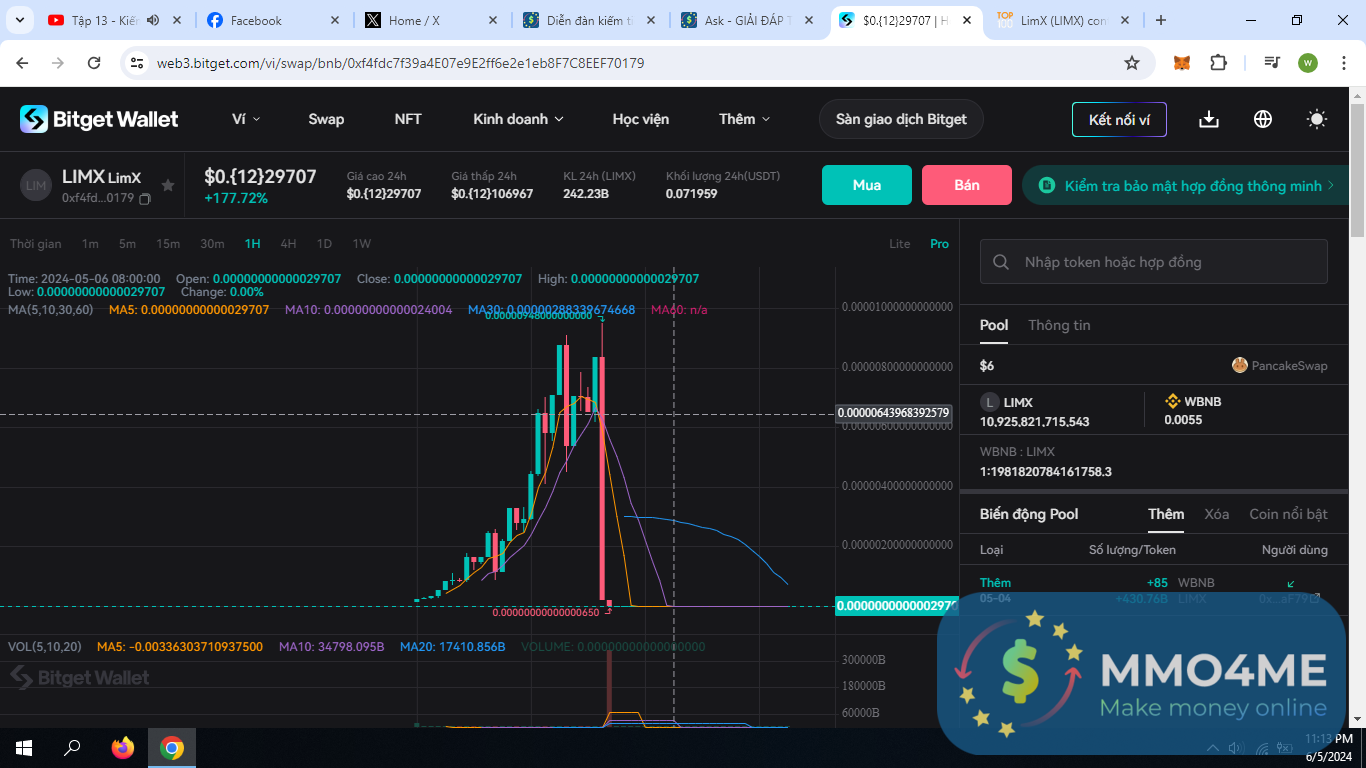The height and width of the screenshot is (768, 1366).
Task: Open the Chrome tab search dropdown
Action: (x=19, y=20)
